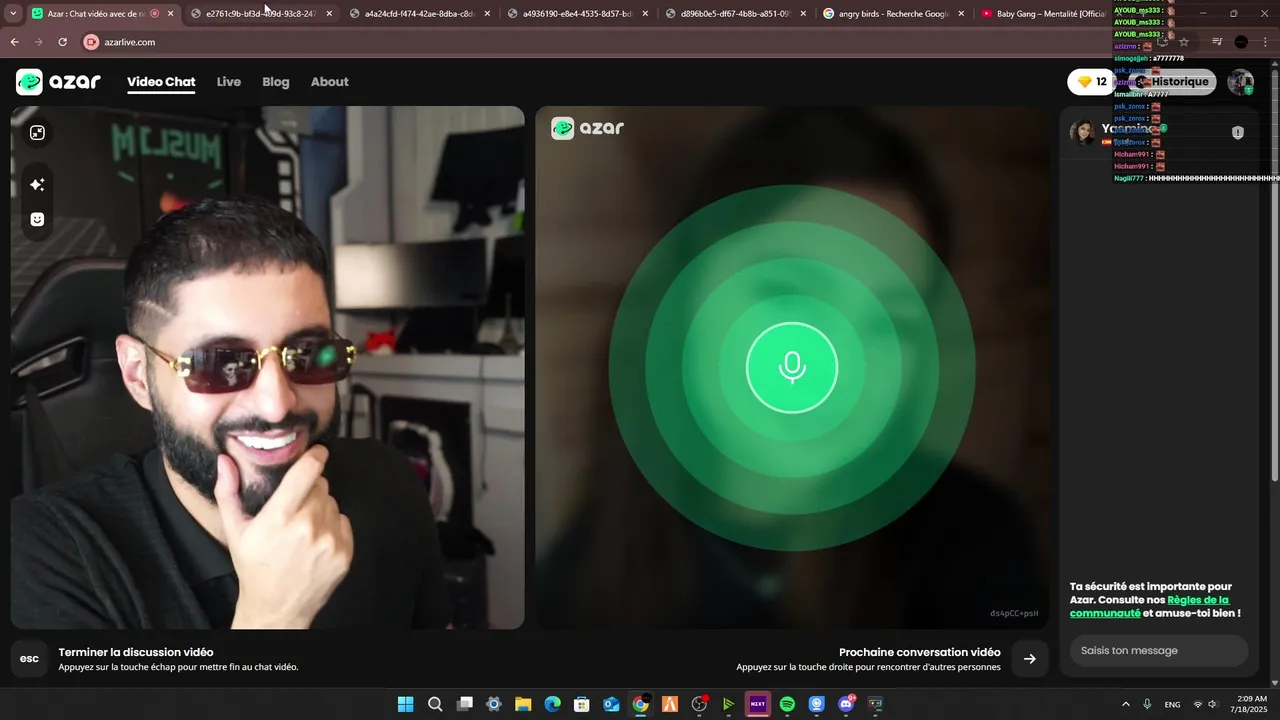Open the Wi-Fi network tray icon
Image resolution: width=1280 pixels, height=720 pixels.
(x=1198, y=704)
